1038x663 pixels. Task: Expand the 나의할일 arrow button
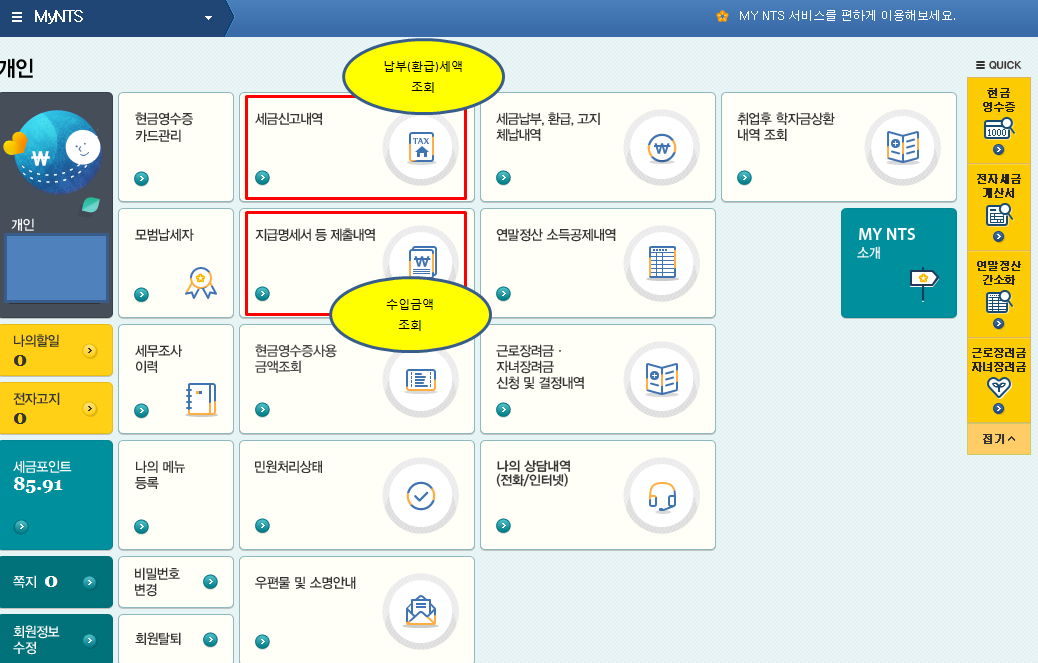point(90,350)
